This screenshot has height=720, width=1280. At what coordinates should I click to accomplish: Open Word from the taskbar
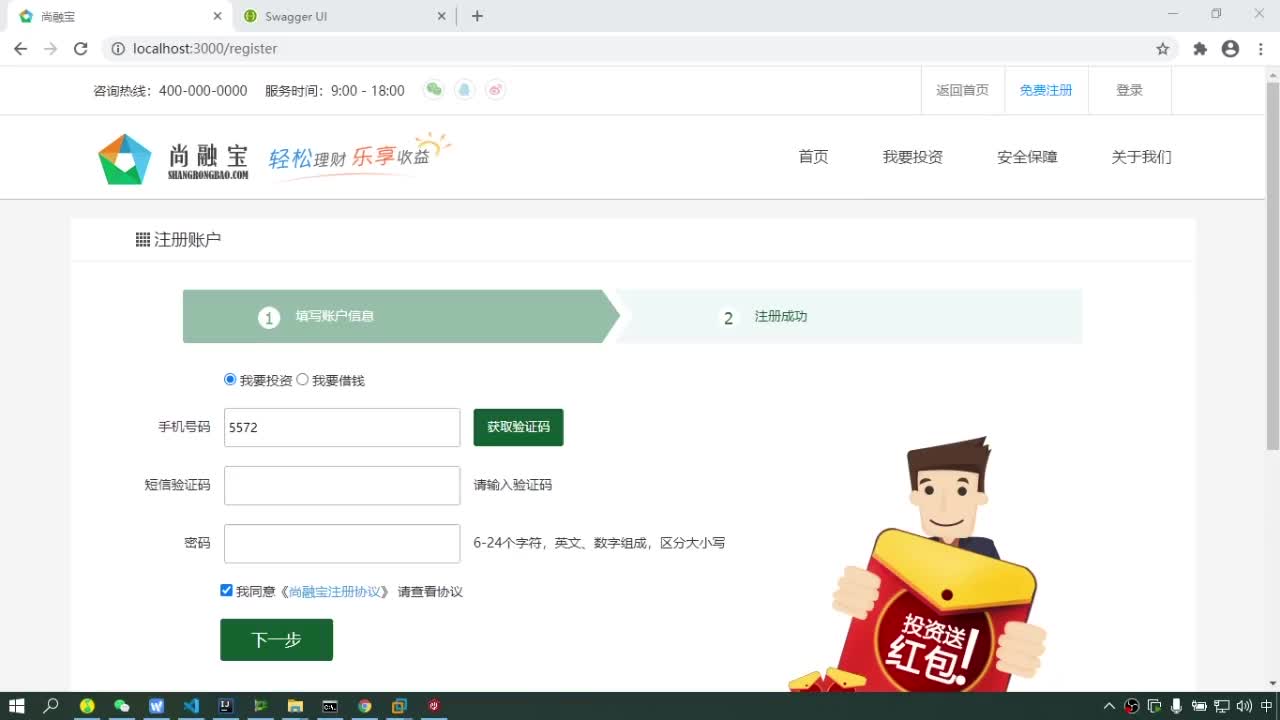tap(156, 706)
